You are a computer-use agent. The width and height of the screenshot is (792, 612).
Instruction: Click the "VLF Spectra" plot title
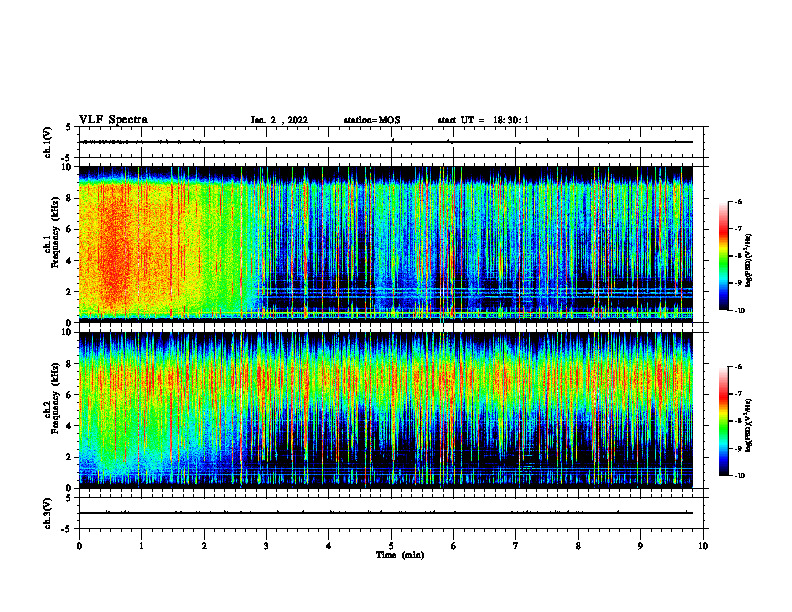(x=113, y=120)
